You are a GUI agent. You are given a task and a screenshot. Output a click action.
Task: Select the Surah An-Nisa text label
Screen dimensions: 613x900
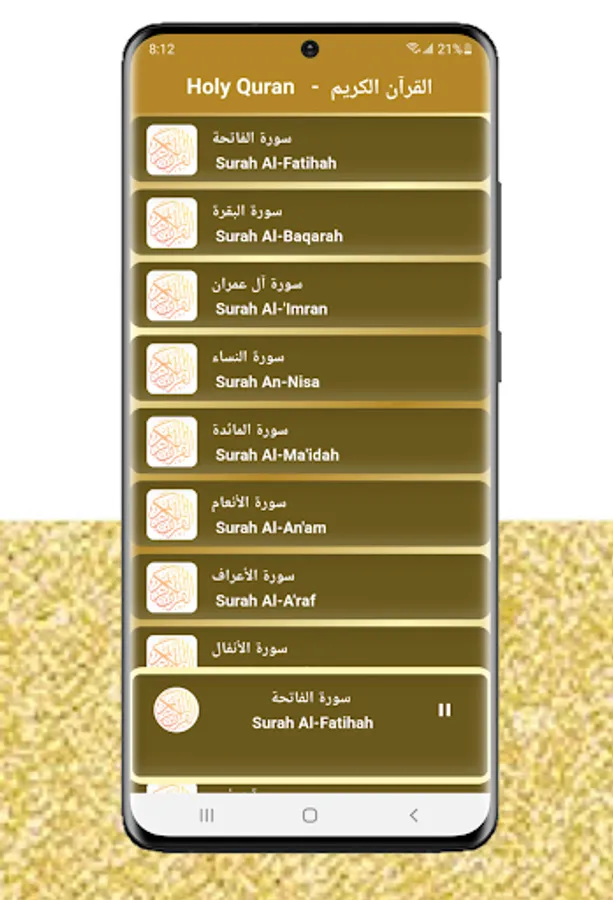(267, 382)
